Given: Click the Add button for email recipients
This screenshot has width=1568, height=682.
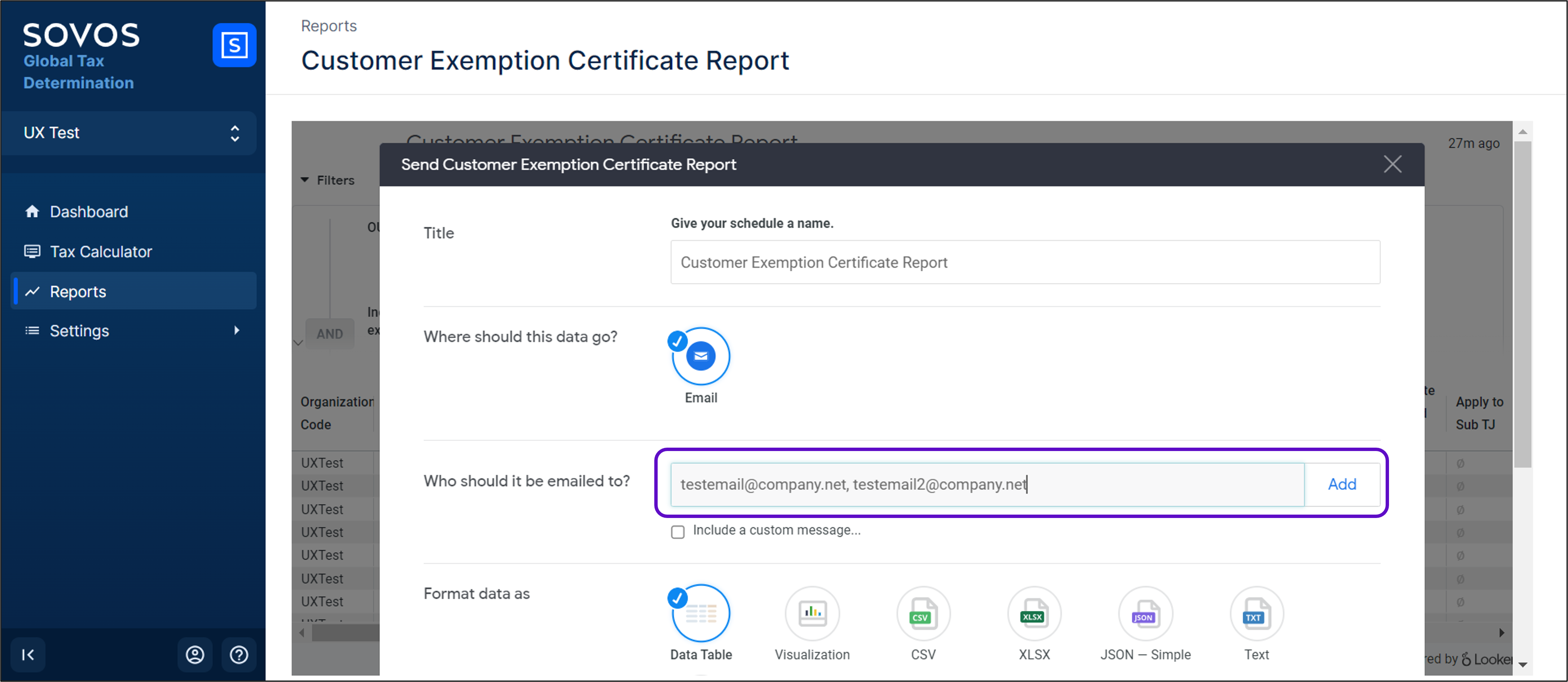Looking at the screenshot, I should click(1342, 484).
